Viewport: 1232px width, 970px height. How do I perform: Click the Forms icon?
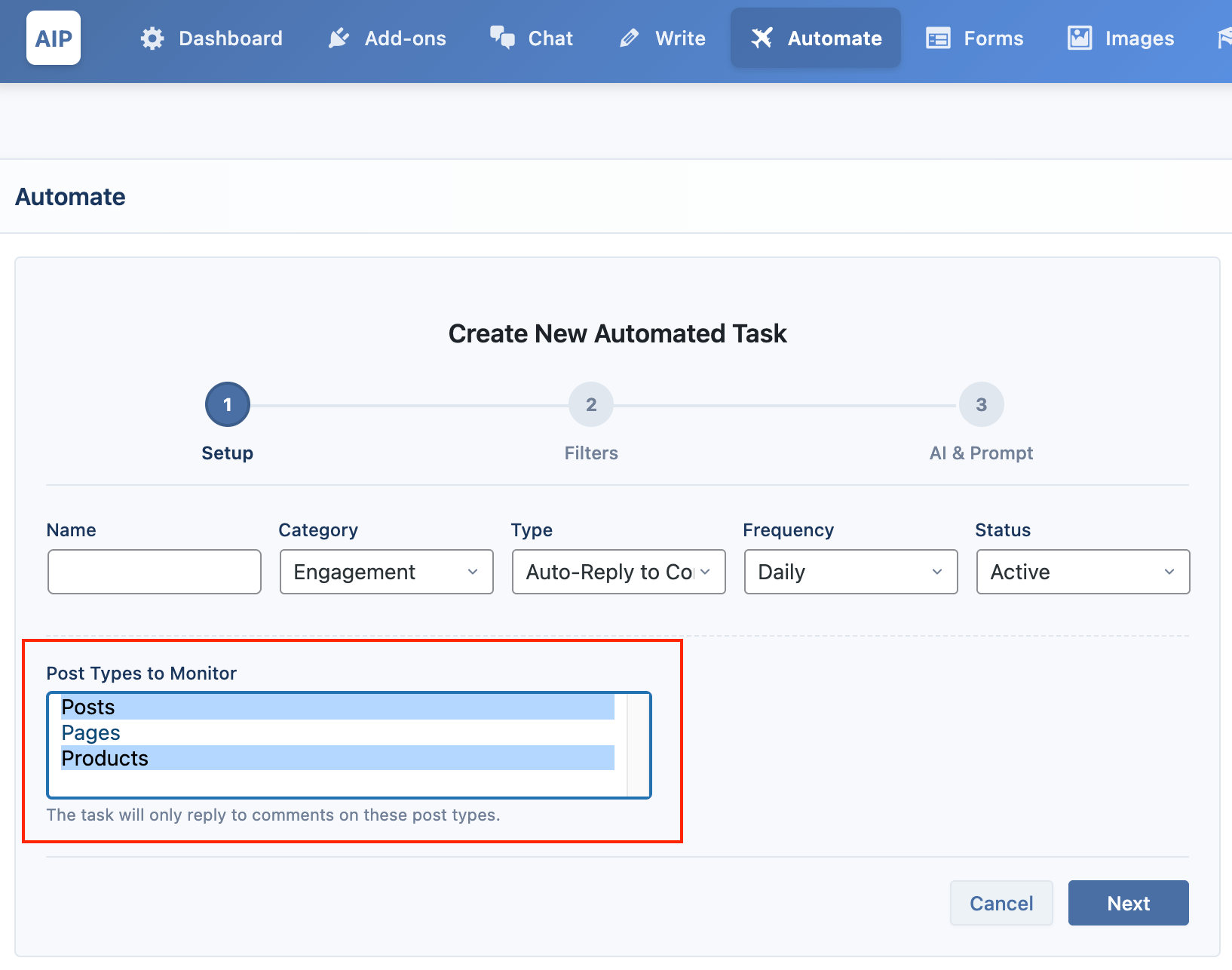(938, 38)
